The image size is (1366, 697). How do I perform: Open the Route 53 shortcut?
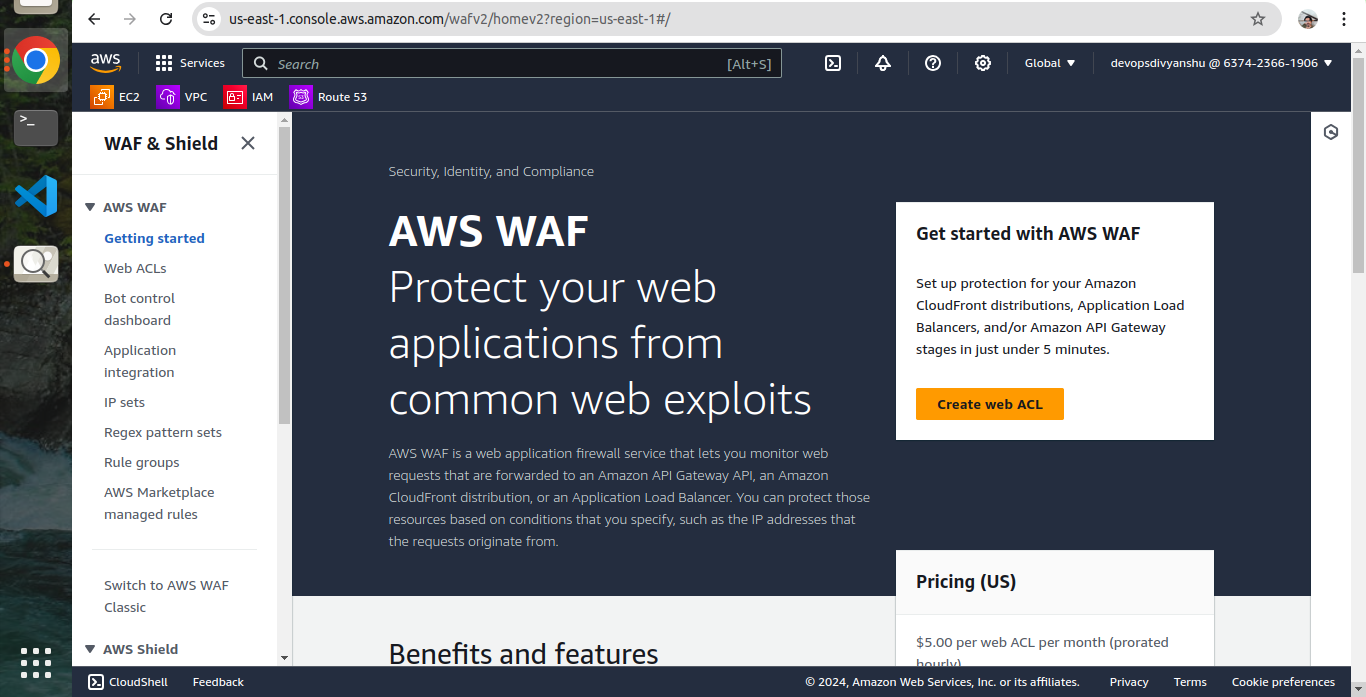click(328, 97)
